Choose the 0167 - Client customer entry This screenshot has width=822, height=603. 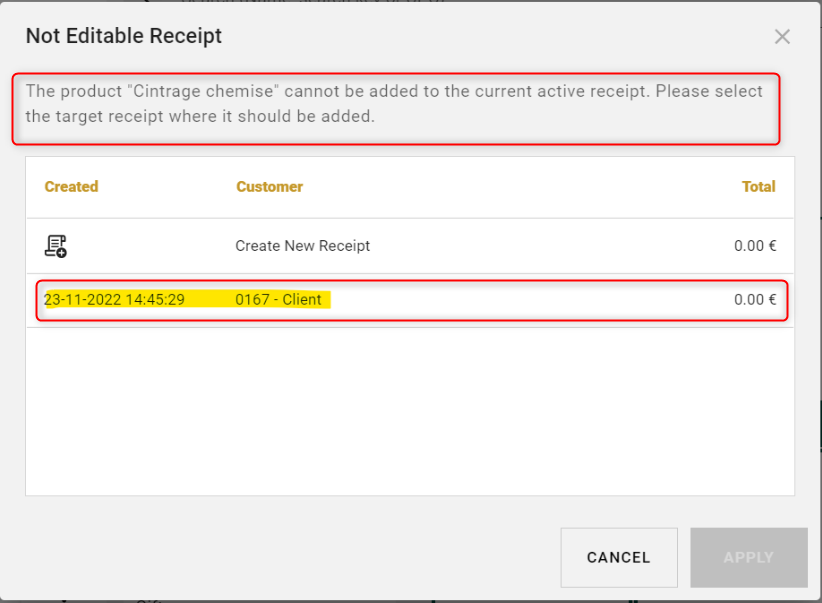coord(278,299)
